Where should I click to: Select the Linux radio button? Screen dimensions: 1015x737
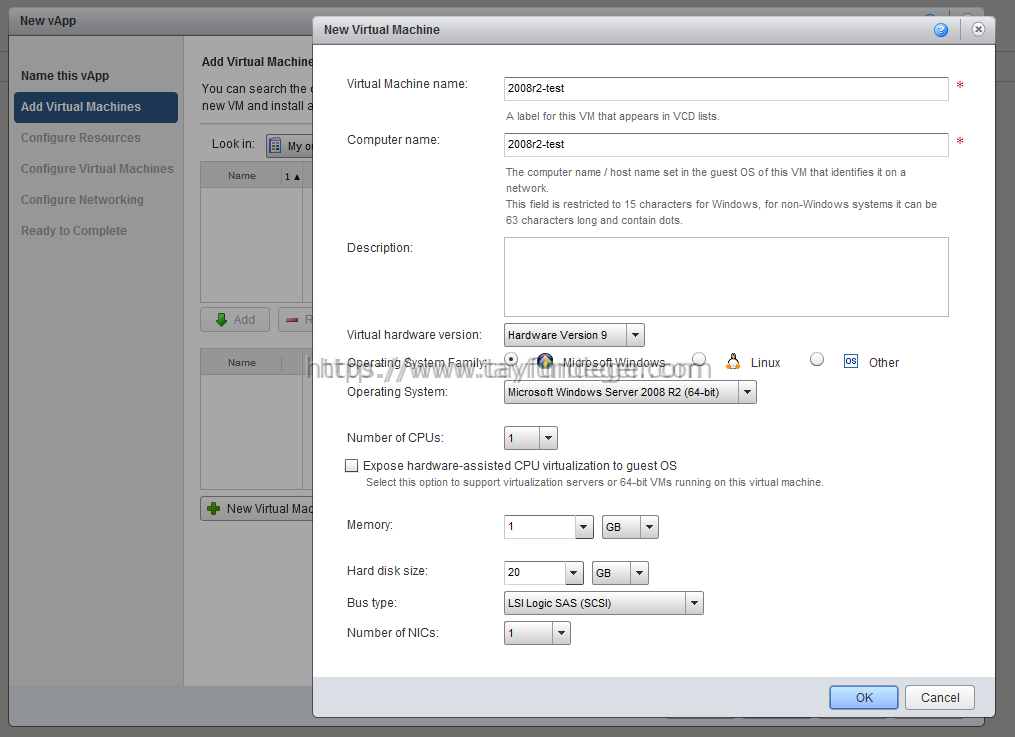698,359
